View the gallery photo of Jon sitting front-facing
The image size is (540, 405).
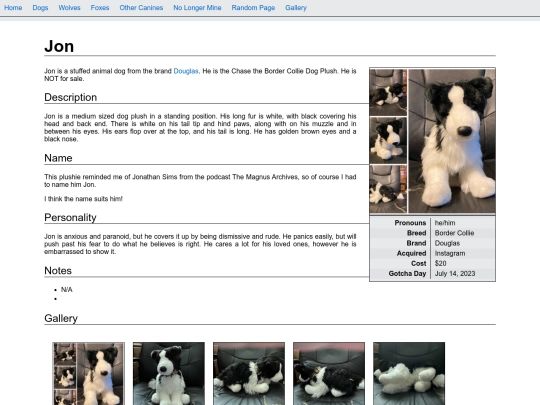169,374
